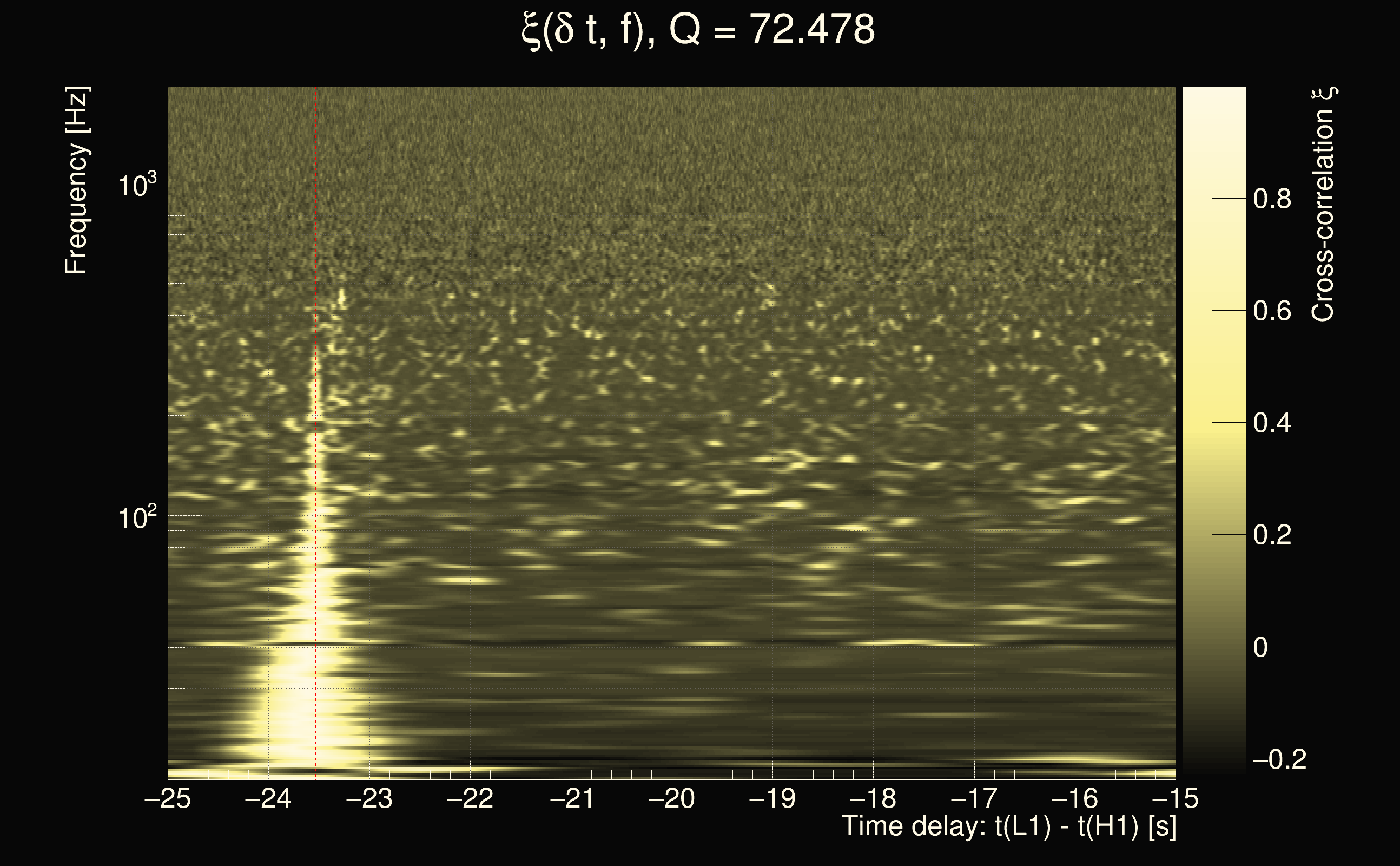This screenshot has width=1400, height=866.
Task: Click the 0.2 colorbar tick label
Action: coord(1272,535)
